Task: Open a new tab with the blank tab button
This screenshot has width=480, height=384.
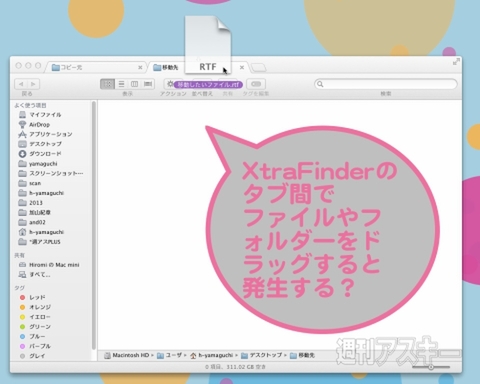Action: [x=259, y=68]
